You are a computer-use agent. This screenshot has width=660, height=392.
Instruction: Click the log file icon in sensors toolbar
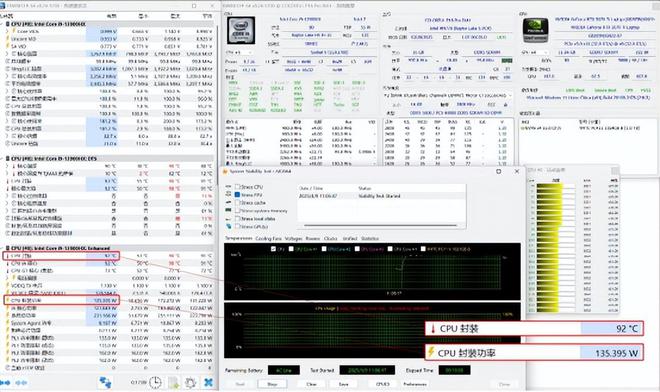point(174,382)
